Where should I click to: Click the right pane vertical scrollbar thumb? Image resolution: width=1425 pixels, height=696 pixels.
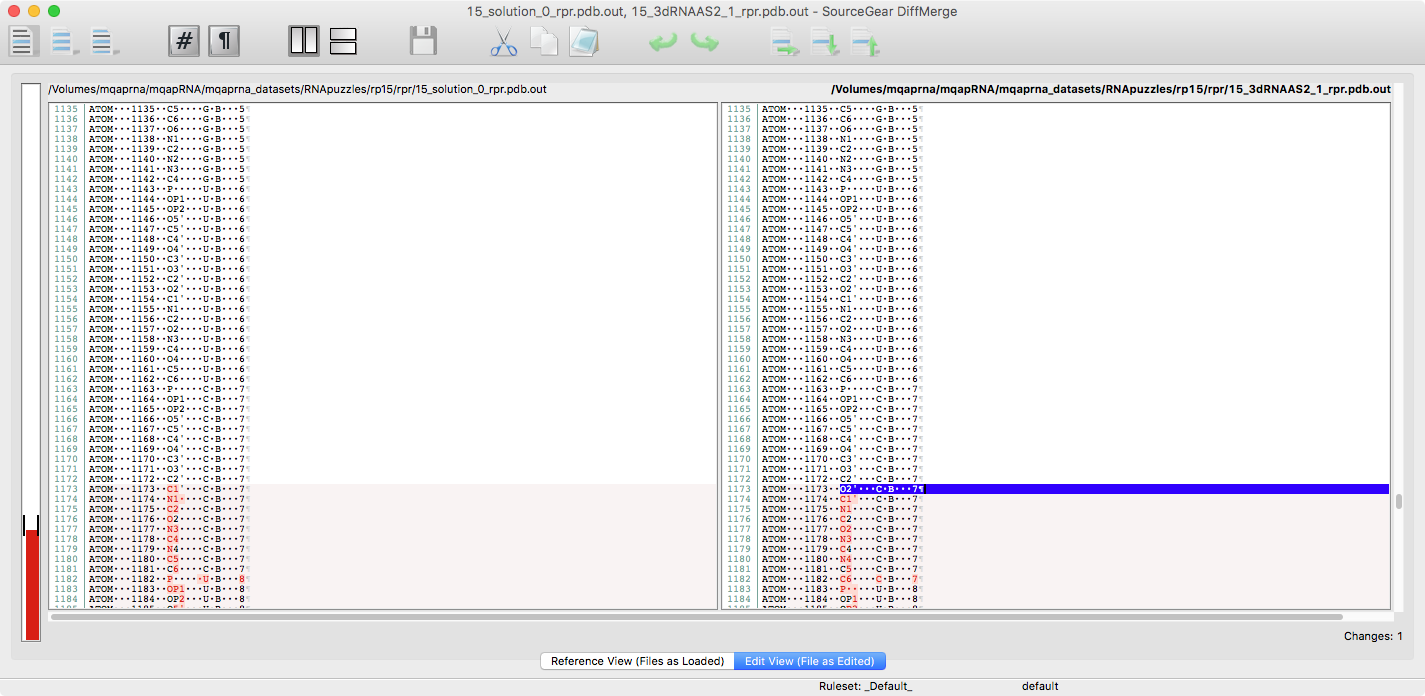tap(1398, 501)
